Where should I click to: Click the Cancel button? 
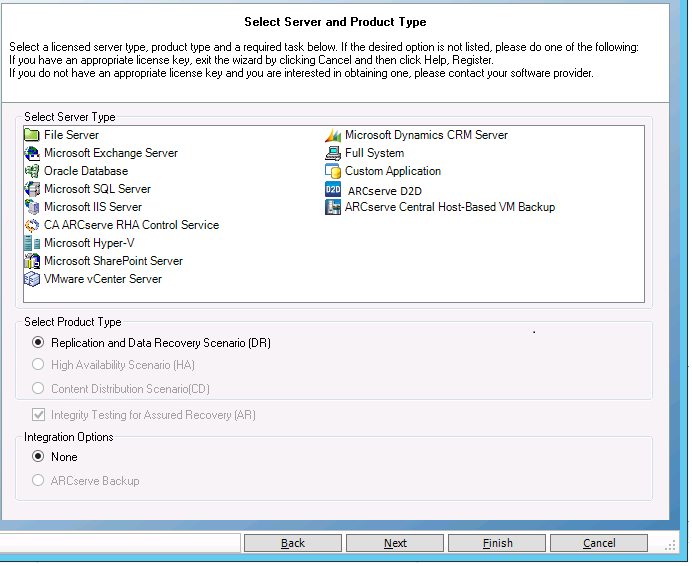pos(598,543)
